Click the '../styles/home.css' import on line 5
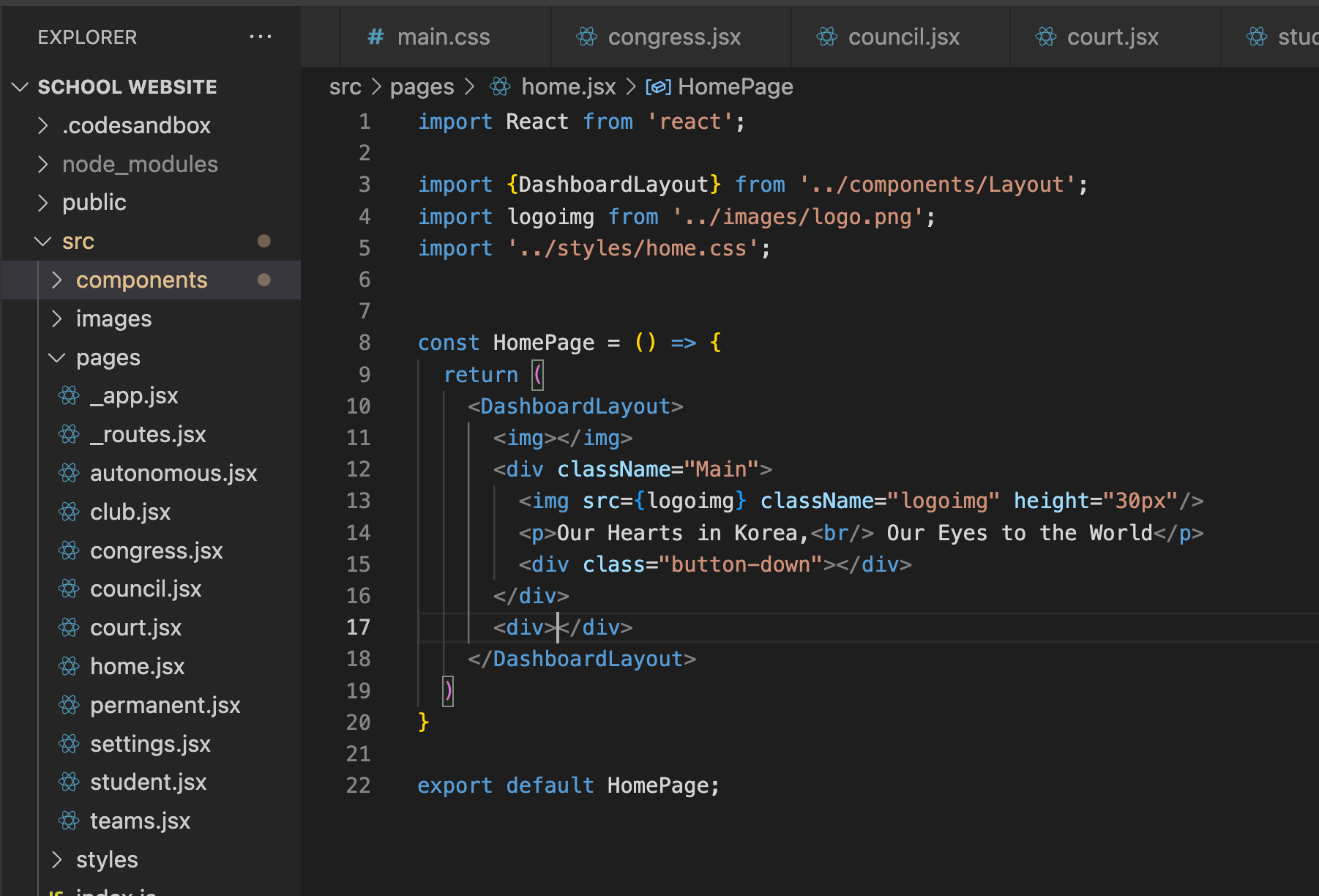1319x896 pixels. (632, 248)
